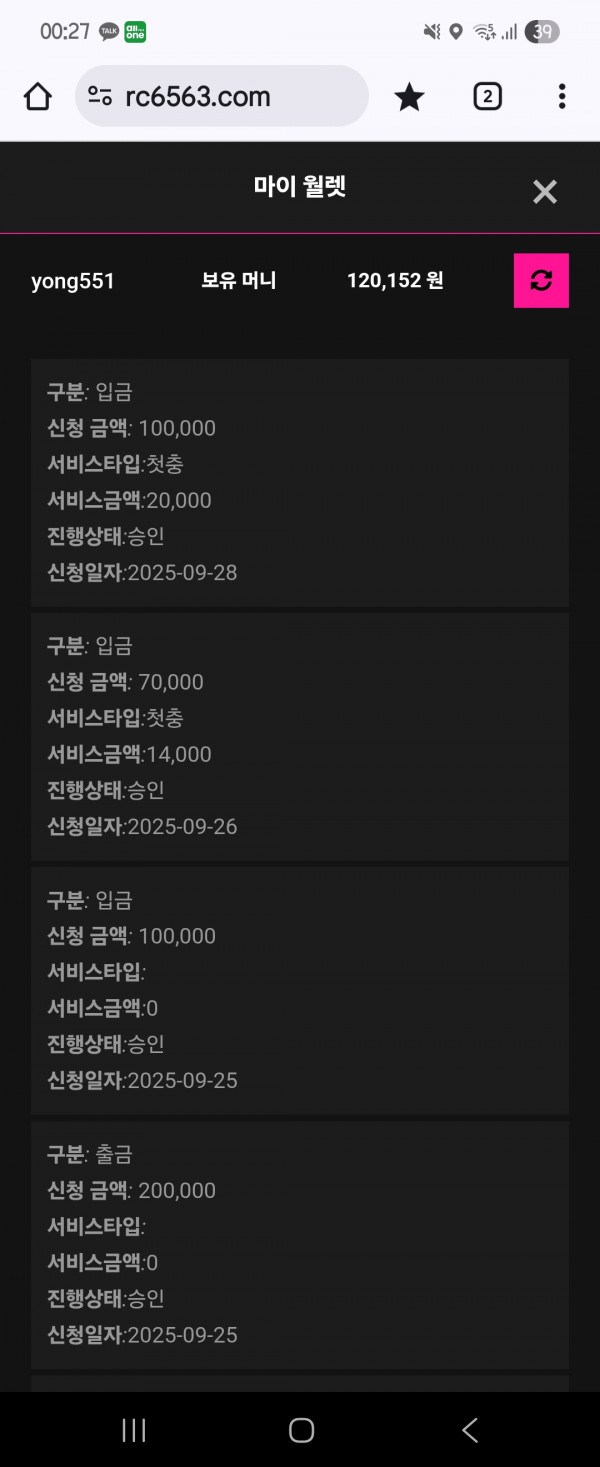Tap the 마이 월렛 header title
Viewport: 600px width, 1467px height.
click(x=300, y=187)
